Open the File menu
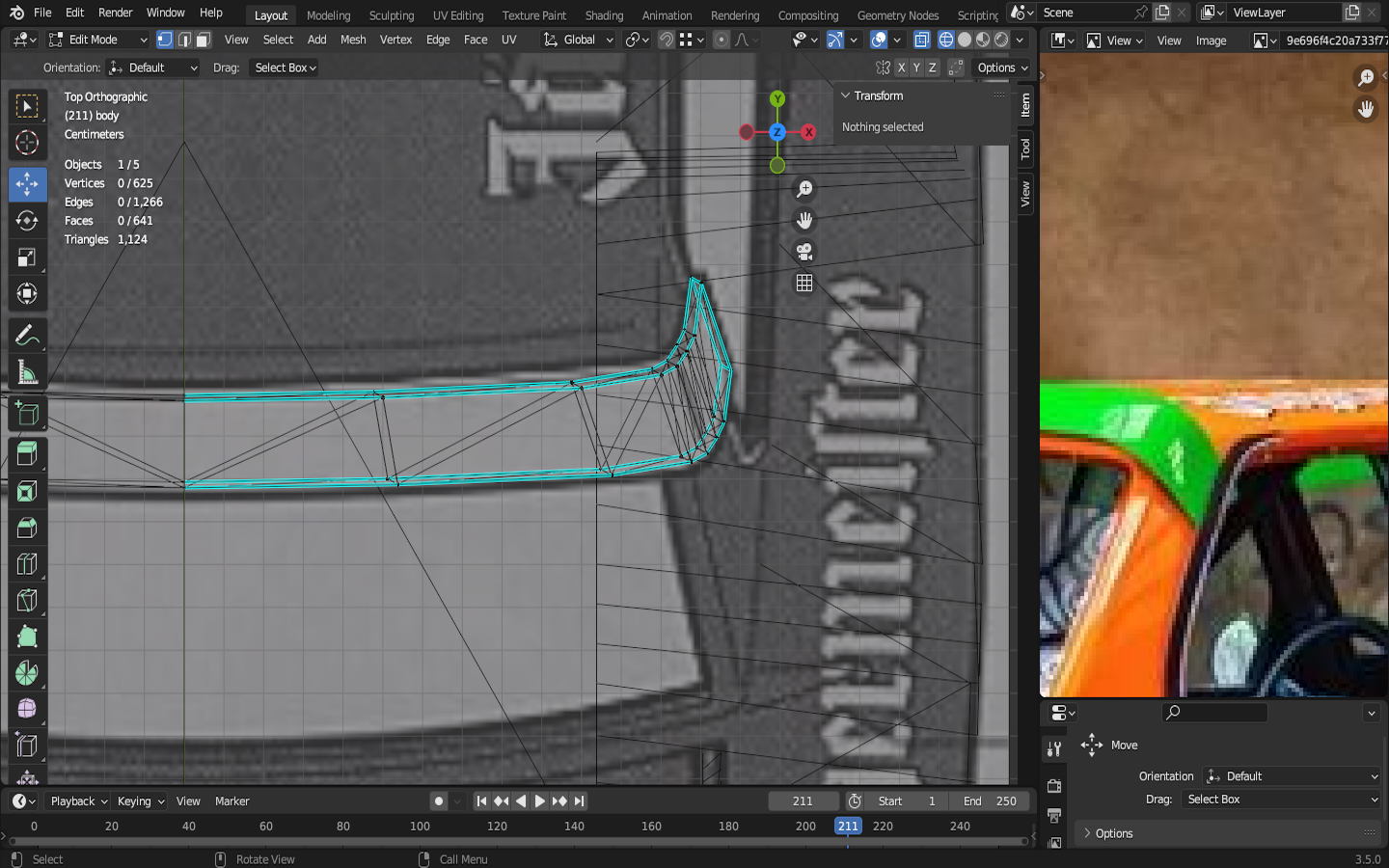Screen dimensions: 1389x868 42,13
